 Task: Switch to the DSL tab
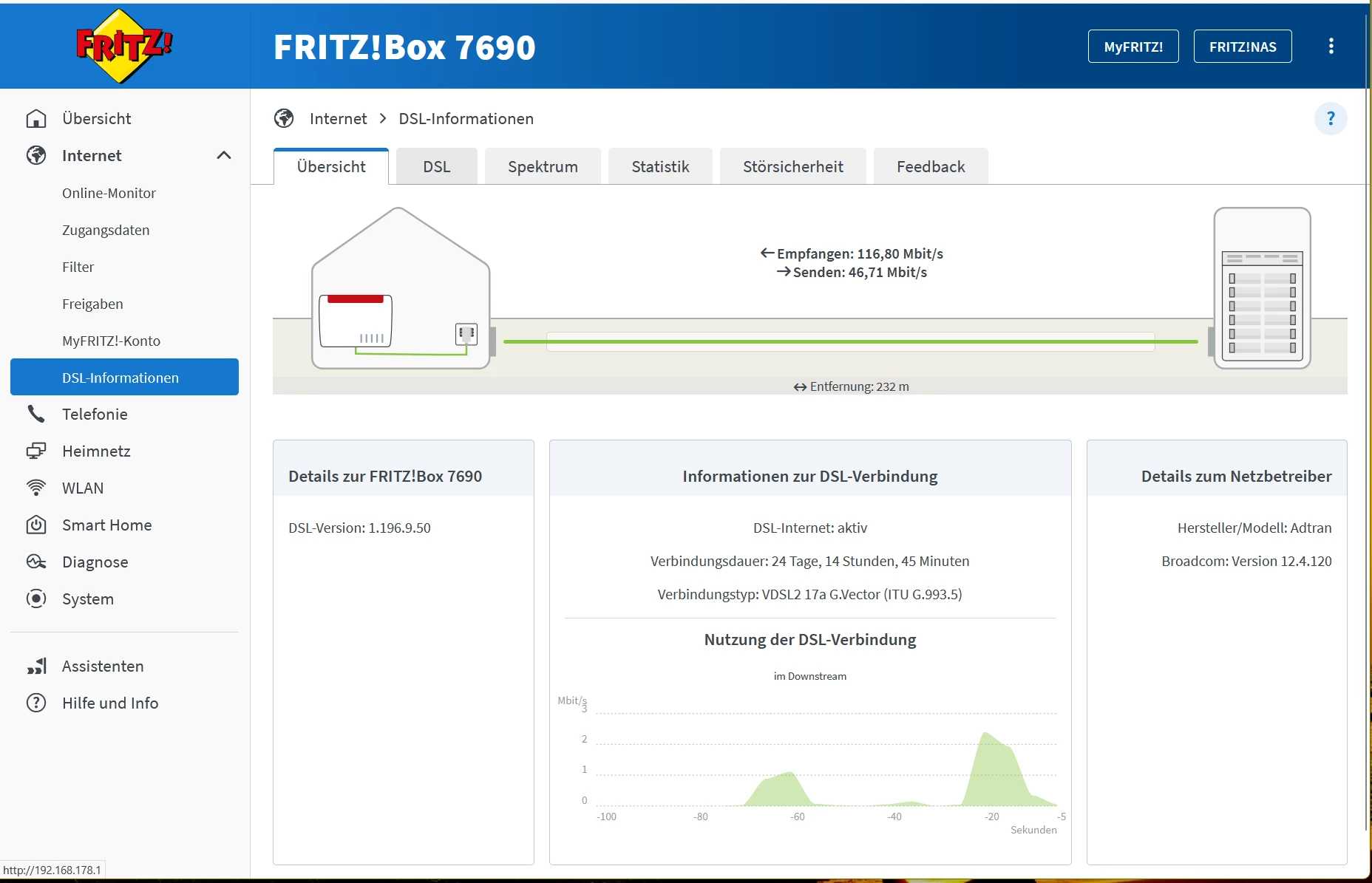click(437, 167)
